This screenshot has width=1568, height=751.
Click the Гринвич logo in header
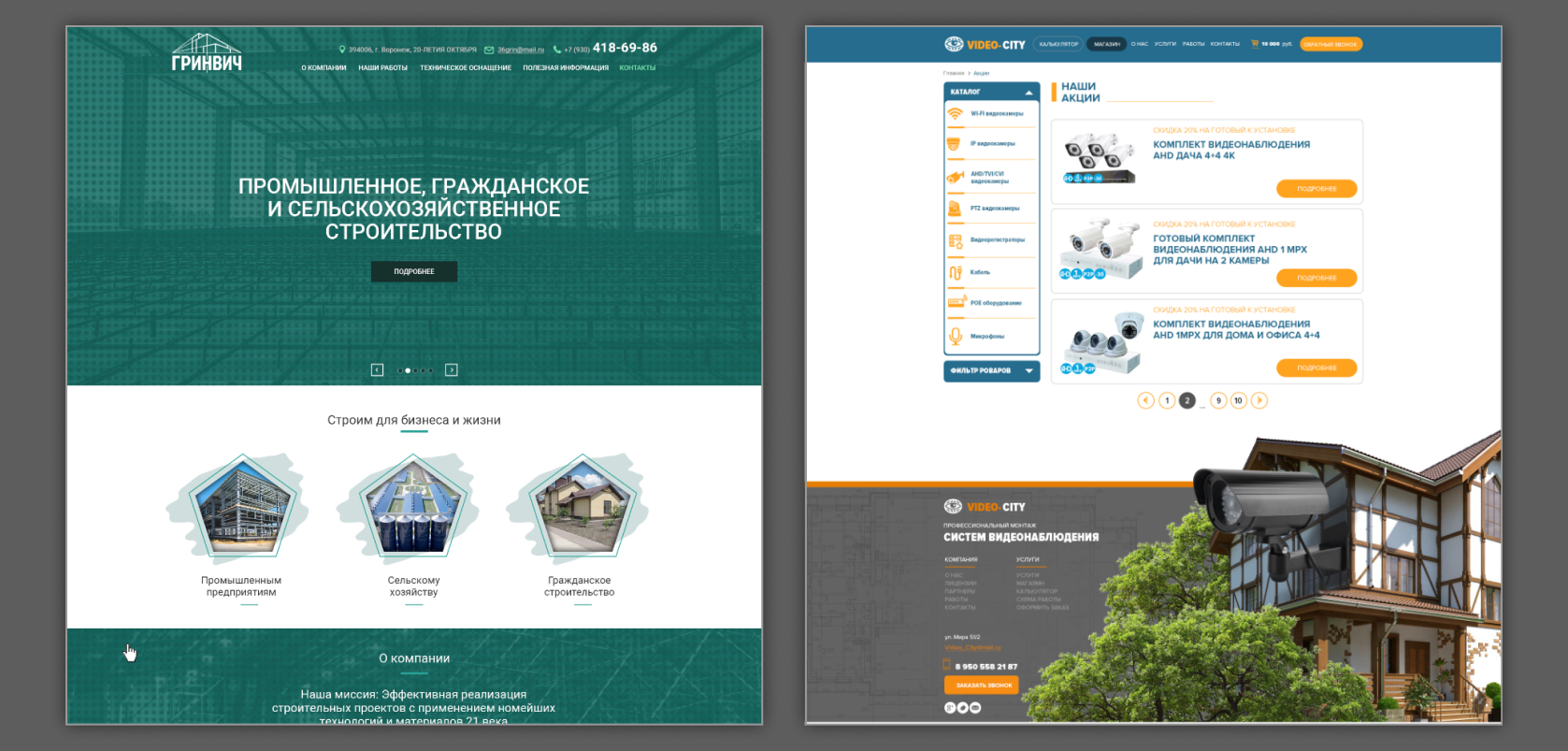[207, 53]
